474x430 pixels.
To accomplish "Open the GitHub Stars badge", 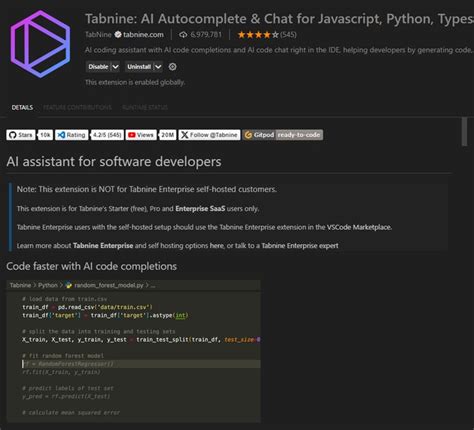I will 29,135.
